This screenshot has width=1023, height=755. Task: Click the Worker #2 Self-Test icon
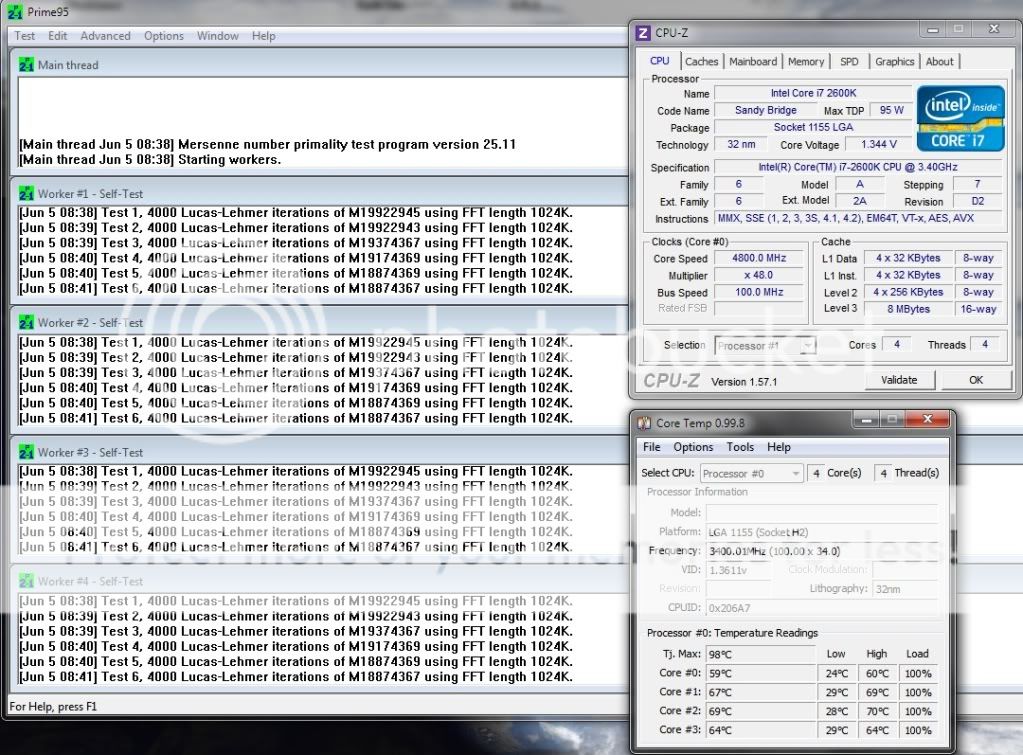[x=26, y=323]
